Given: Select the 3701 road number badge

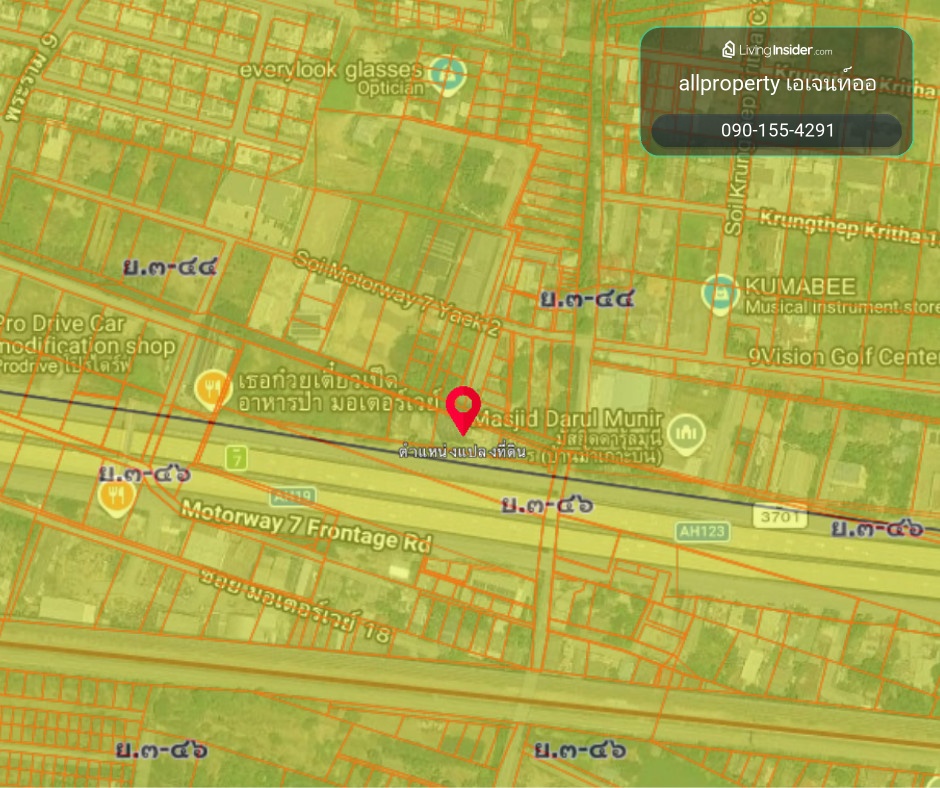Looking at the screenshot, I should [780, 516].
